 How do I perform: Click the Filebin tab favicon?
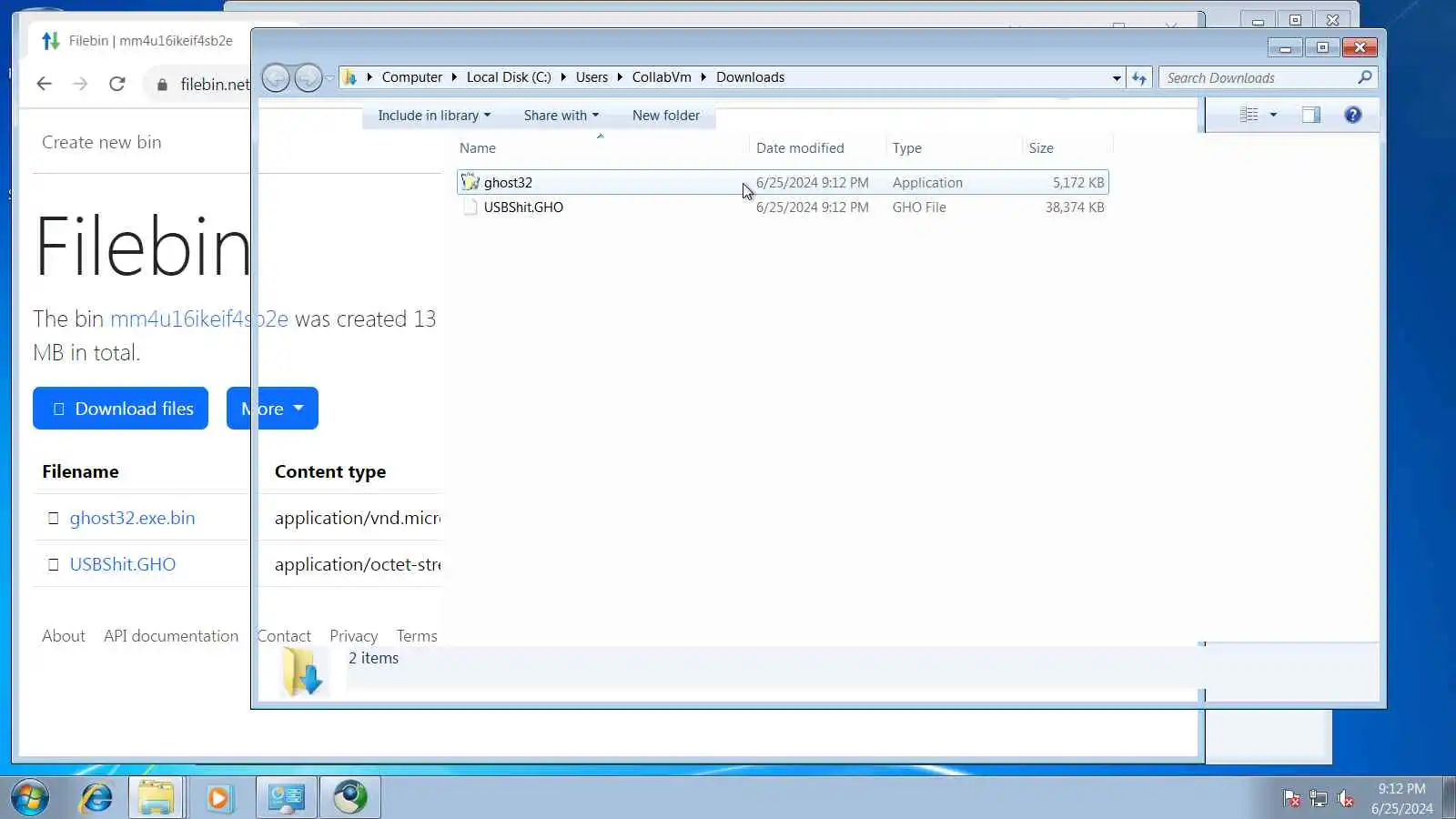(x=51, y=40)
